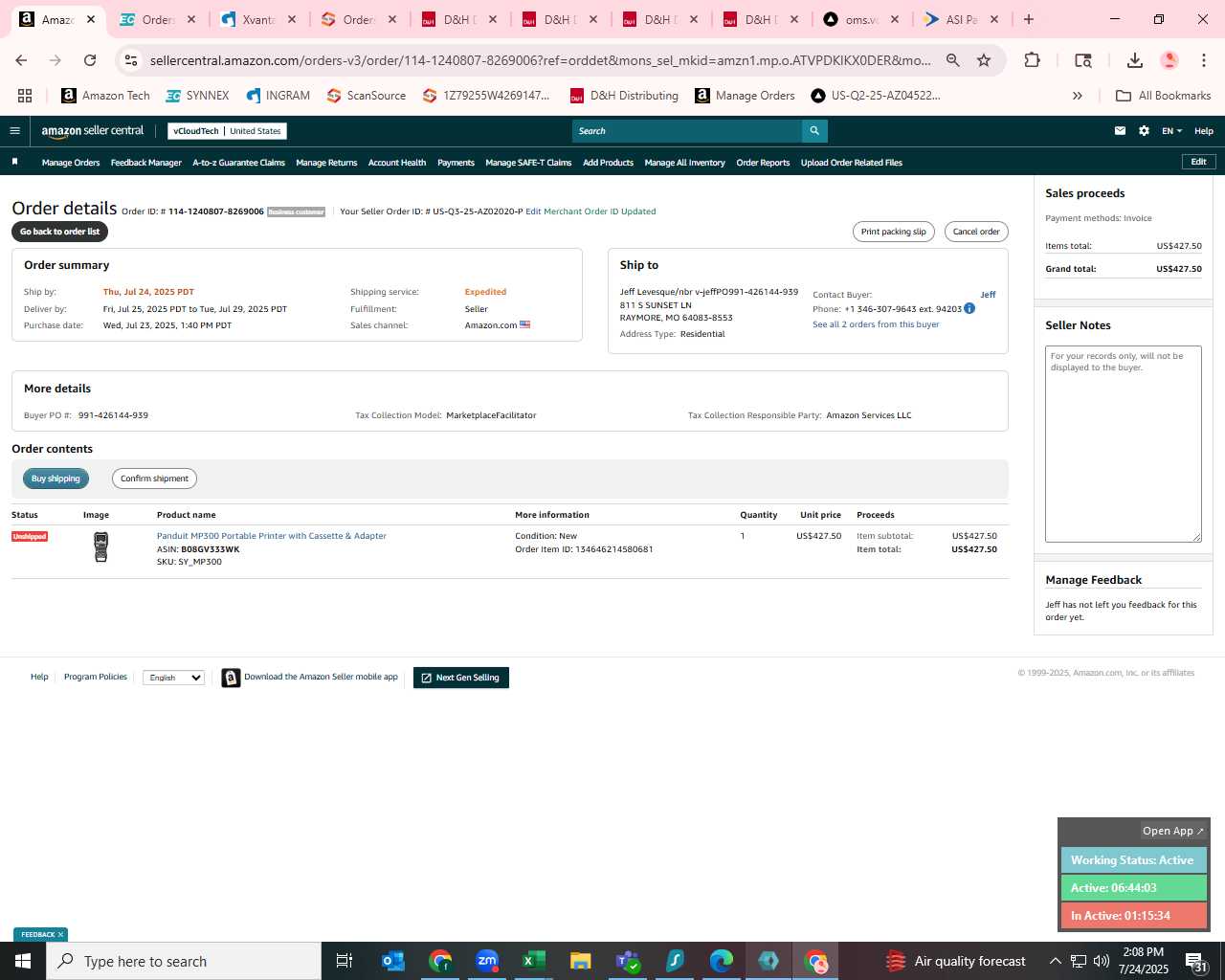Switch to the oms.vc browser tab
Viewport: 1225px width, 980px height.
click(x=861, y=19)
